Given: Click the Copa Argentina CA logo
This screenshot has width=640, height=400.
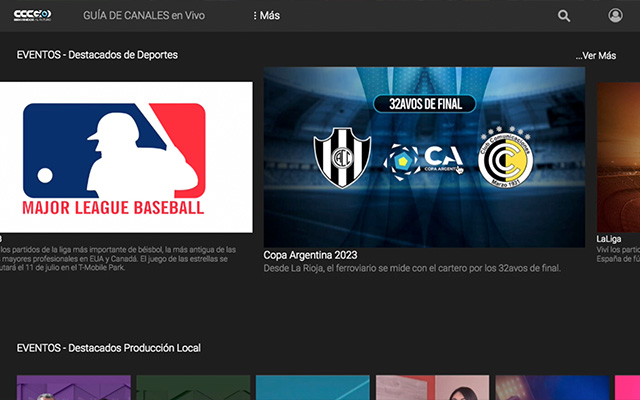Looking at the screenshot, I should 424,160.
